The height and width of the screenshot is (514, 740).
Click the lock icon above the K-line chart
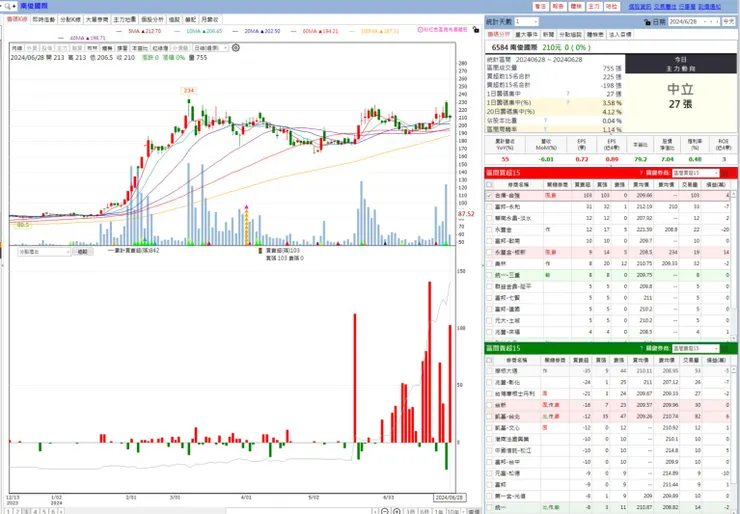click(x=476, y=30)
